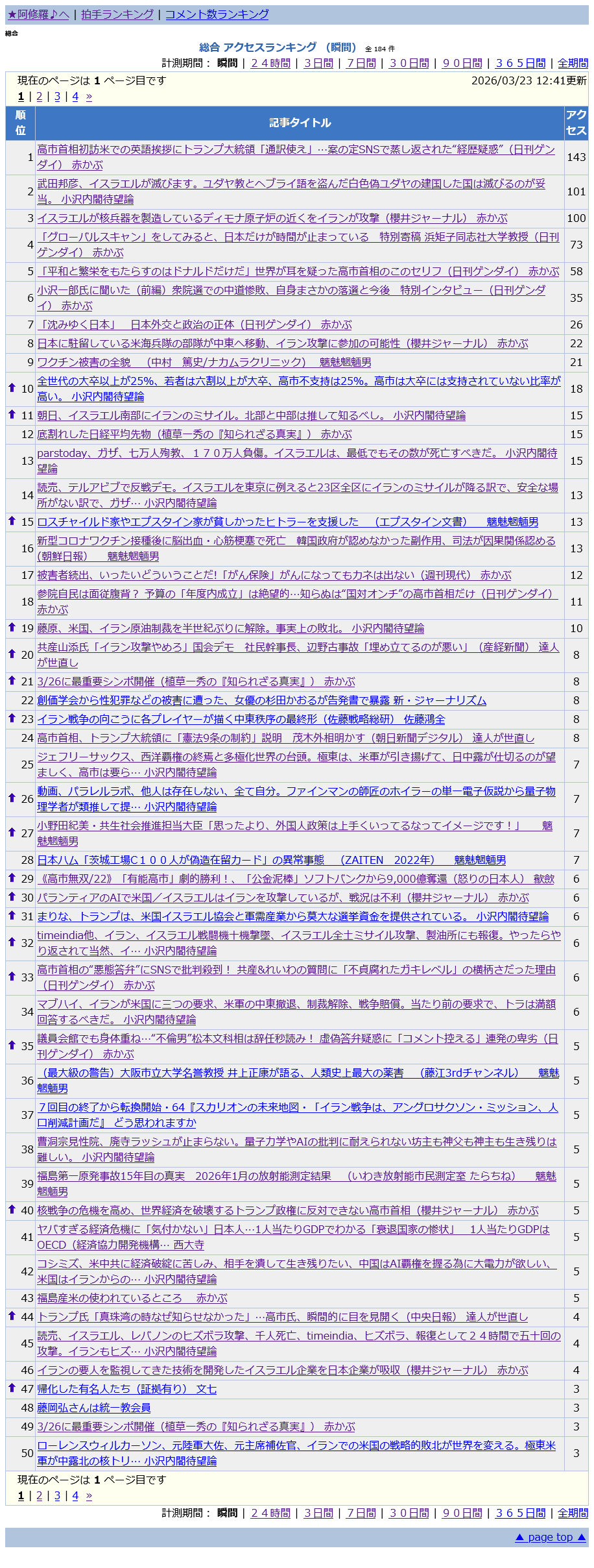Click the up arrow icon beside rank 26

click(12, 798)
